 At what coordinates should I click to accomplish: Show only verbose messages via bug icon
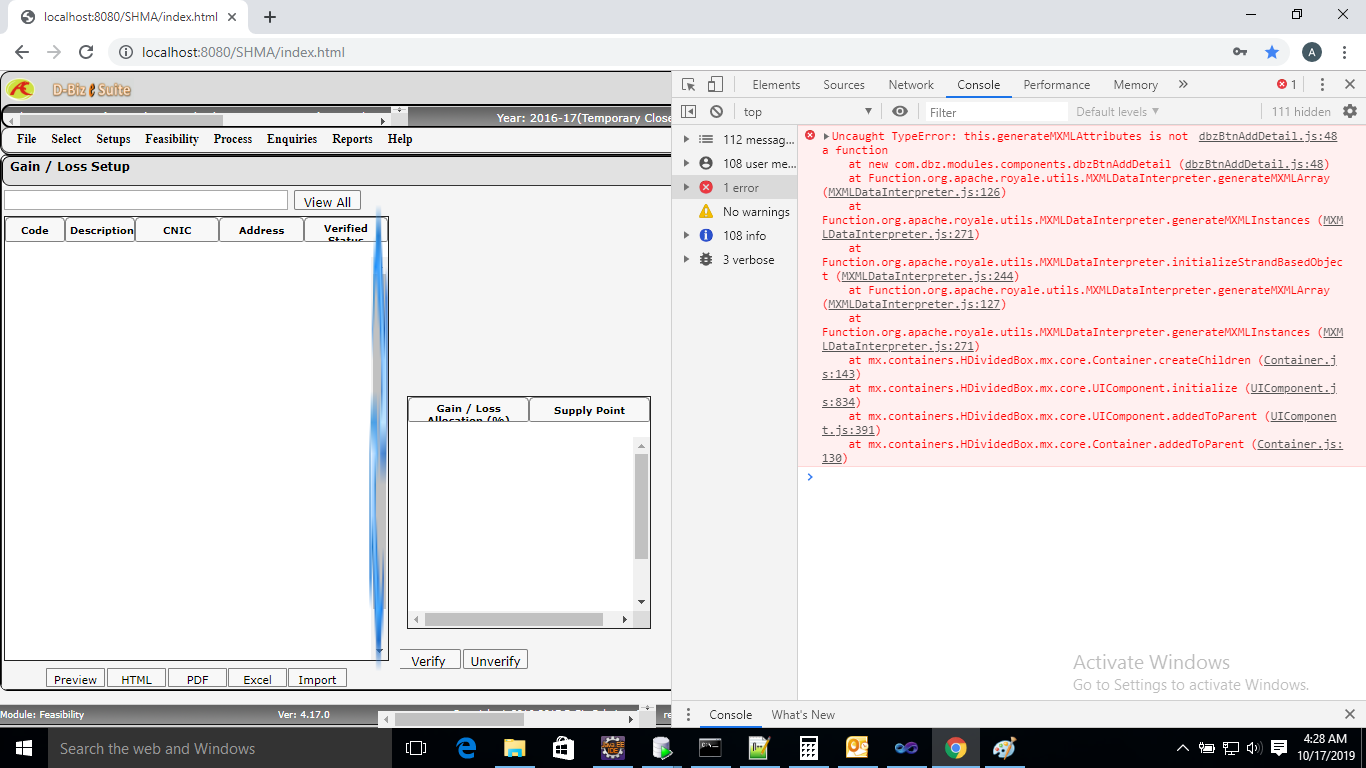(x=707, y=259)
